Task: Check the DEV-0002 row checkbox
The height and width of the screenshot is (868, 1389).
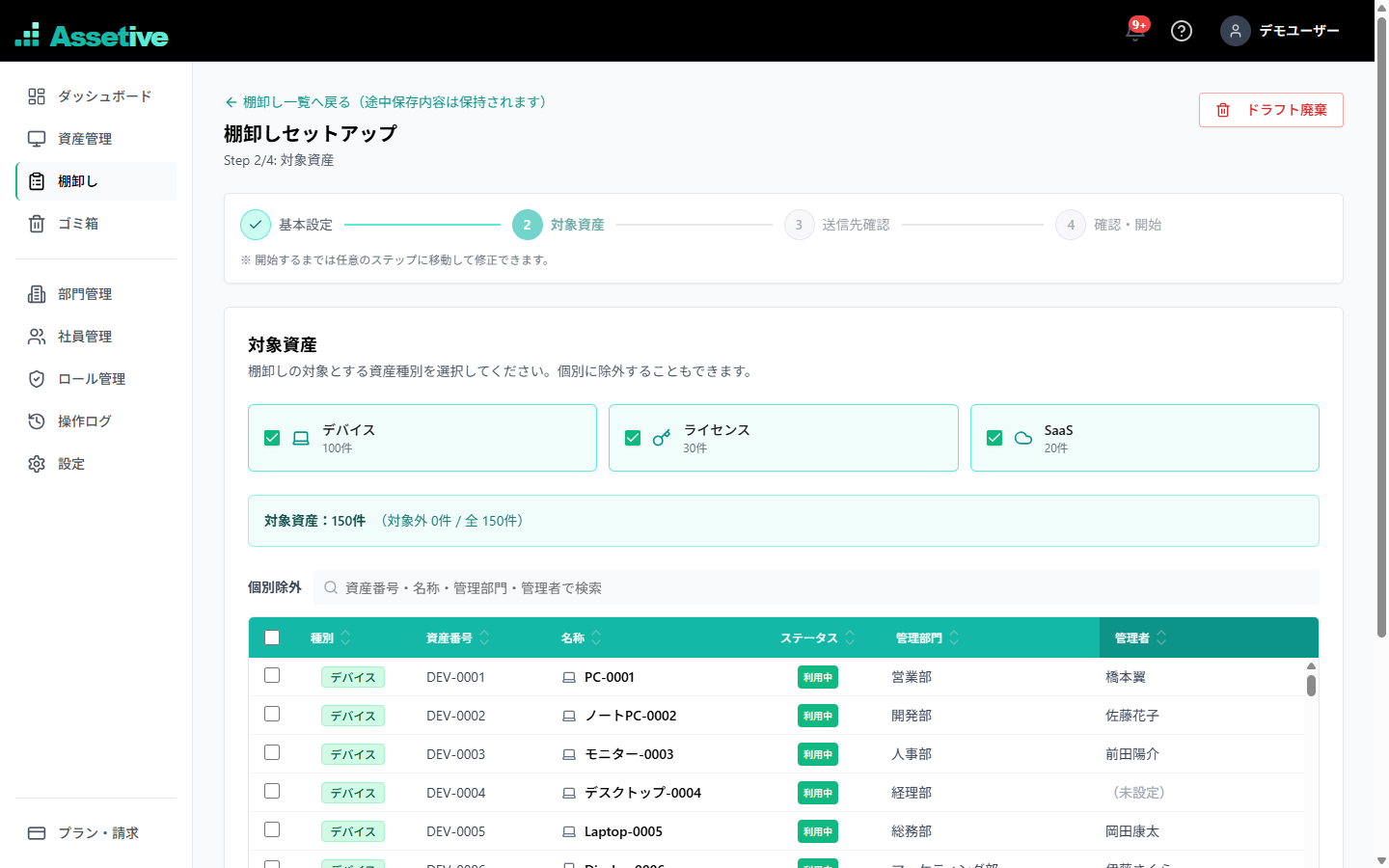Action: (272, 714)
